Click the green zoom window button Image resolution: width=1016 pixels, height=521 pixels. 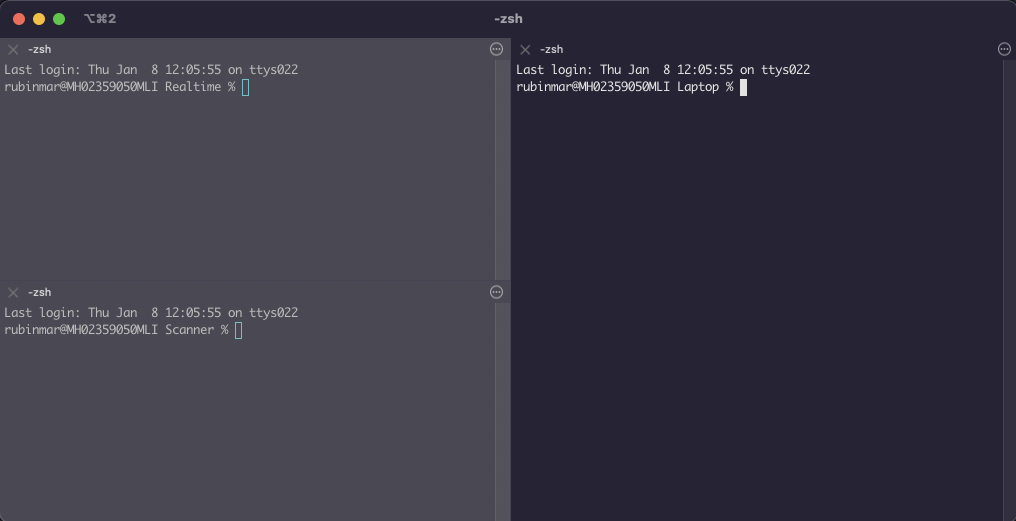(59, 19)
